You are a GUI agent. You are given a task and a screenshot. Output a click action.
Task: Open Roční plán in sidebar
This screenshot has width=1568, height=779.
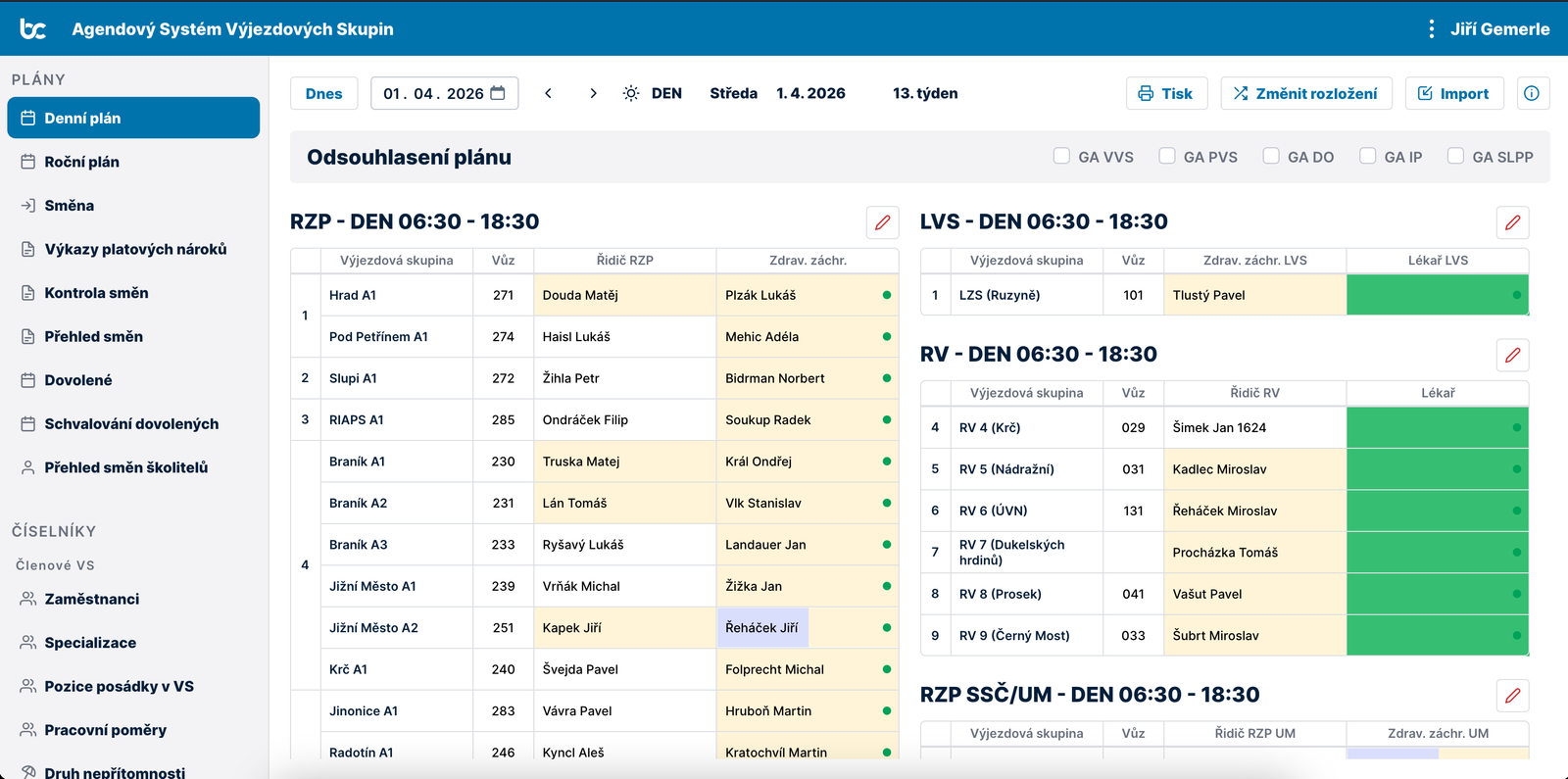click(81, 162)
